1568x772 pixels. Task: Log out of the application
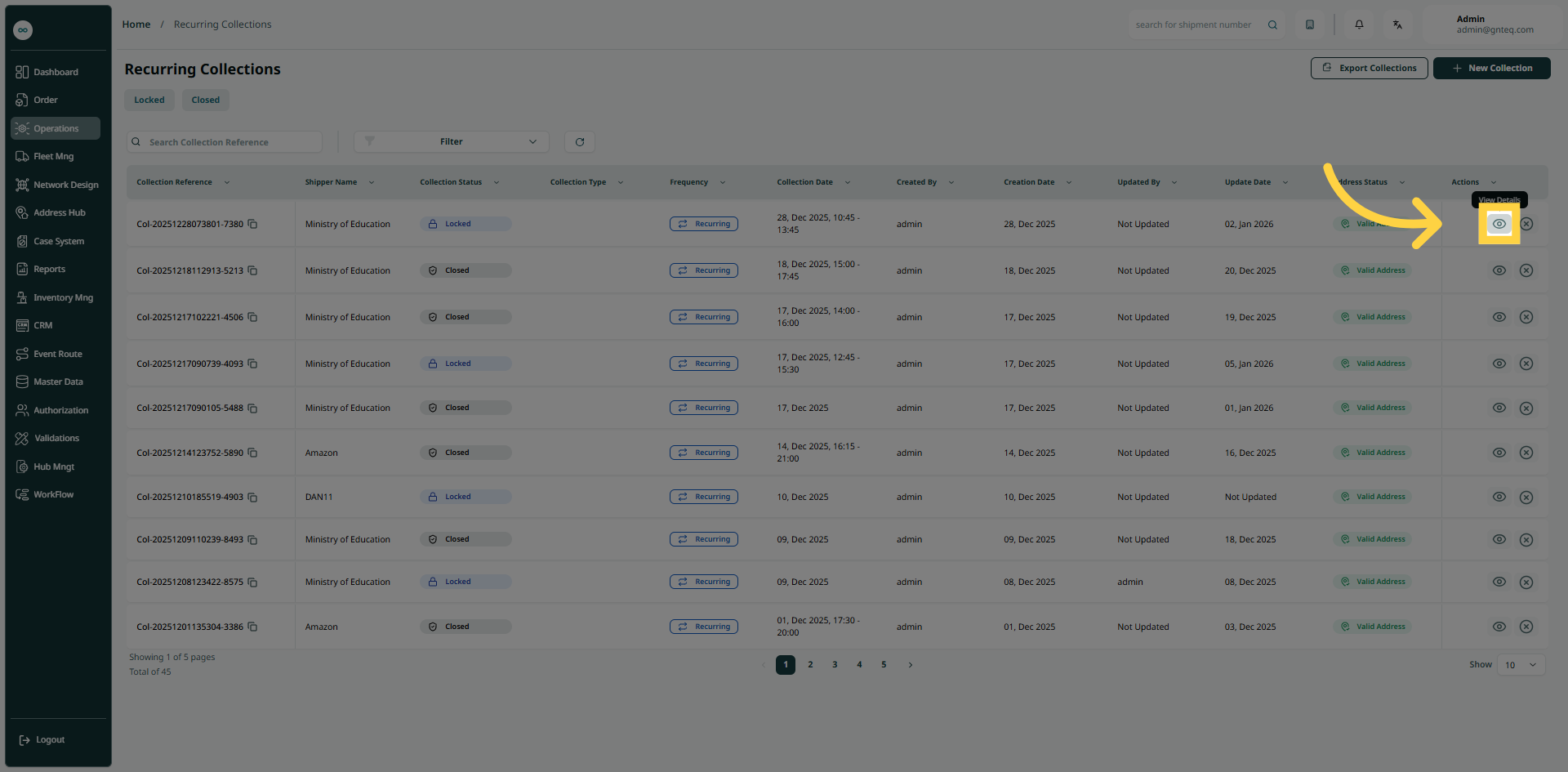coord(42,740)
